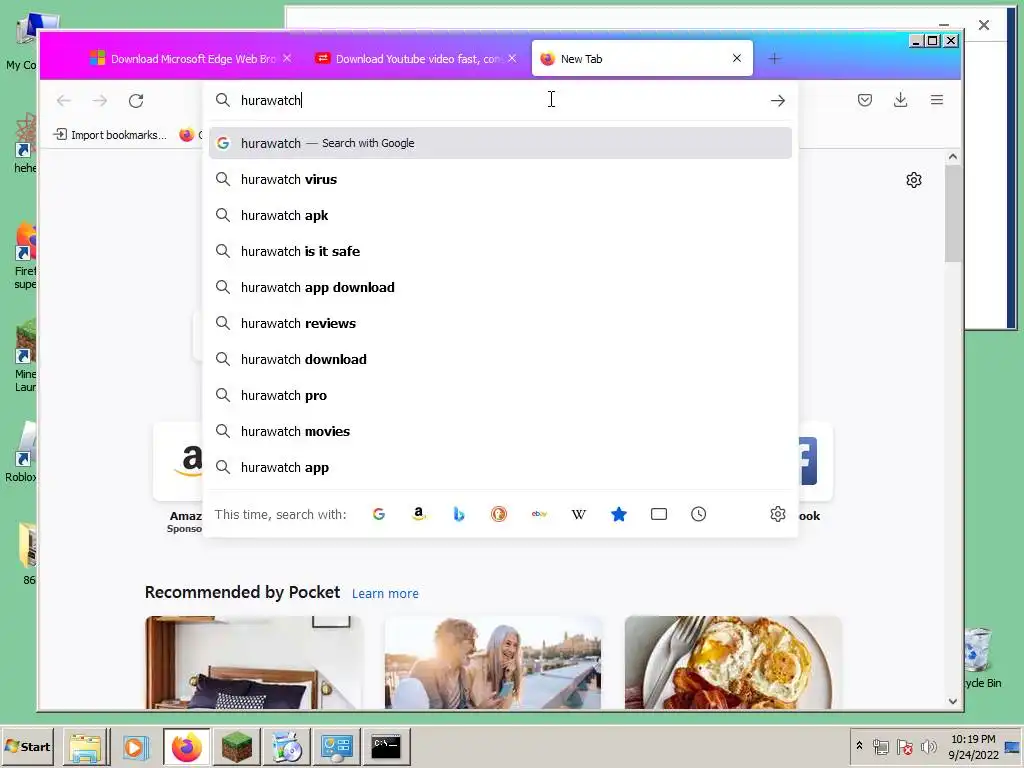Image resolution: width=1024 pixels, height=768 pixels.
Task: Open the command prompt taskbar icon
Action: (386, 746)
